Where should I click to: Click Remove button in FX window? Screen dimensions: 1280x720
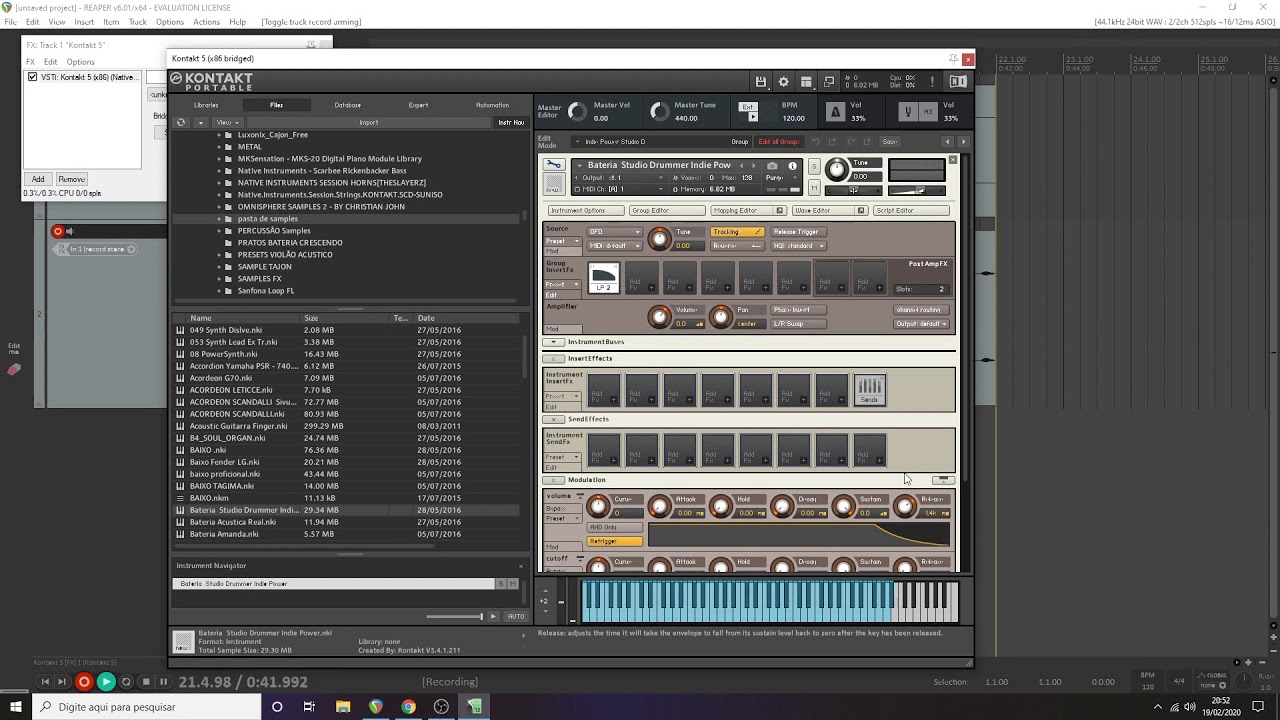point(71,179)
